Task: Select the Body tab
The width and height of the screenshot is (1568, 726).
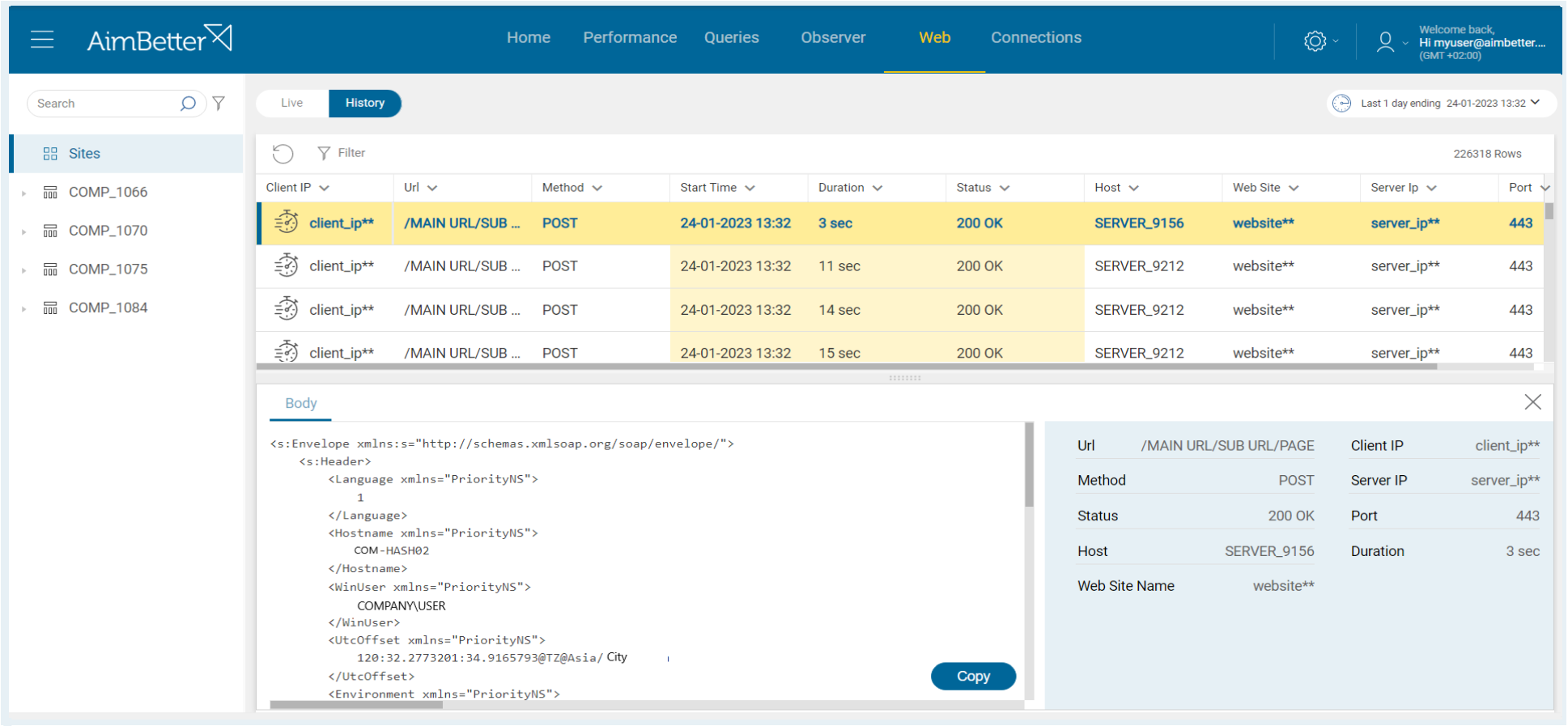Action: click(300, 403)
